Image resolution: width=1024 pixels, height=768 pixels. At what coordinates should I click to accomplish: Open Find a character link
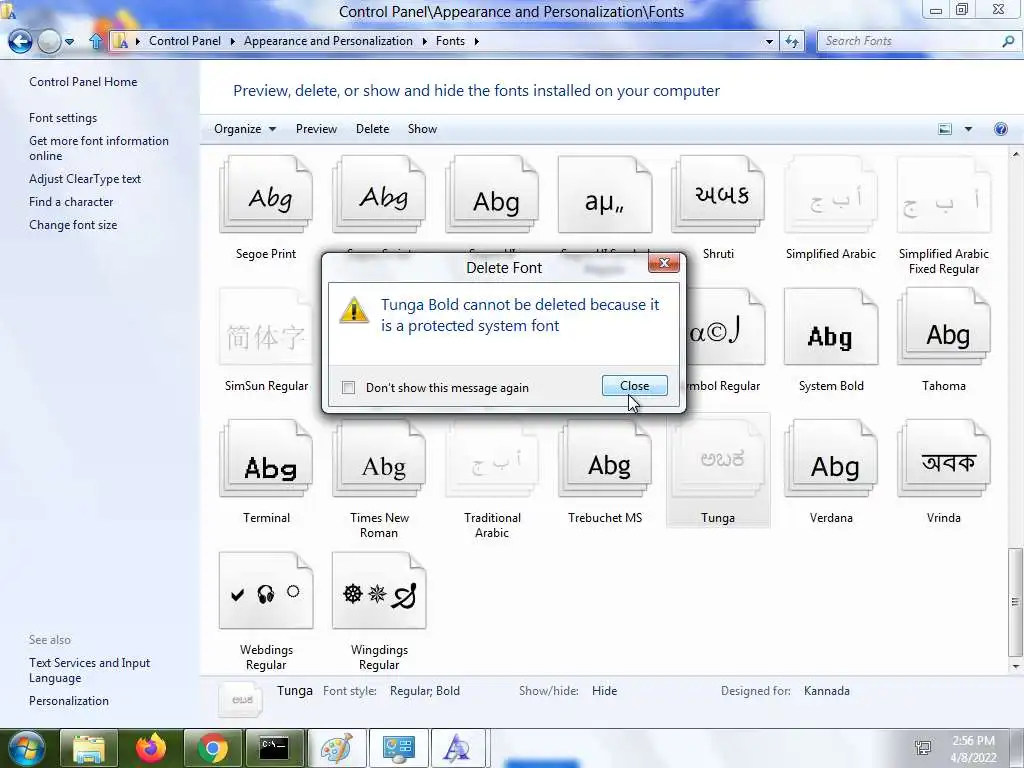[71, 202]
